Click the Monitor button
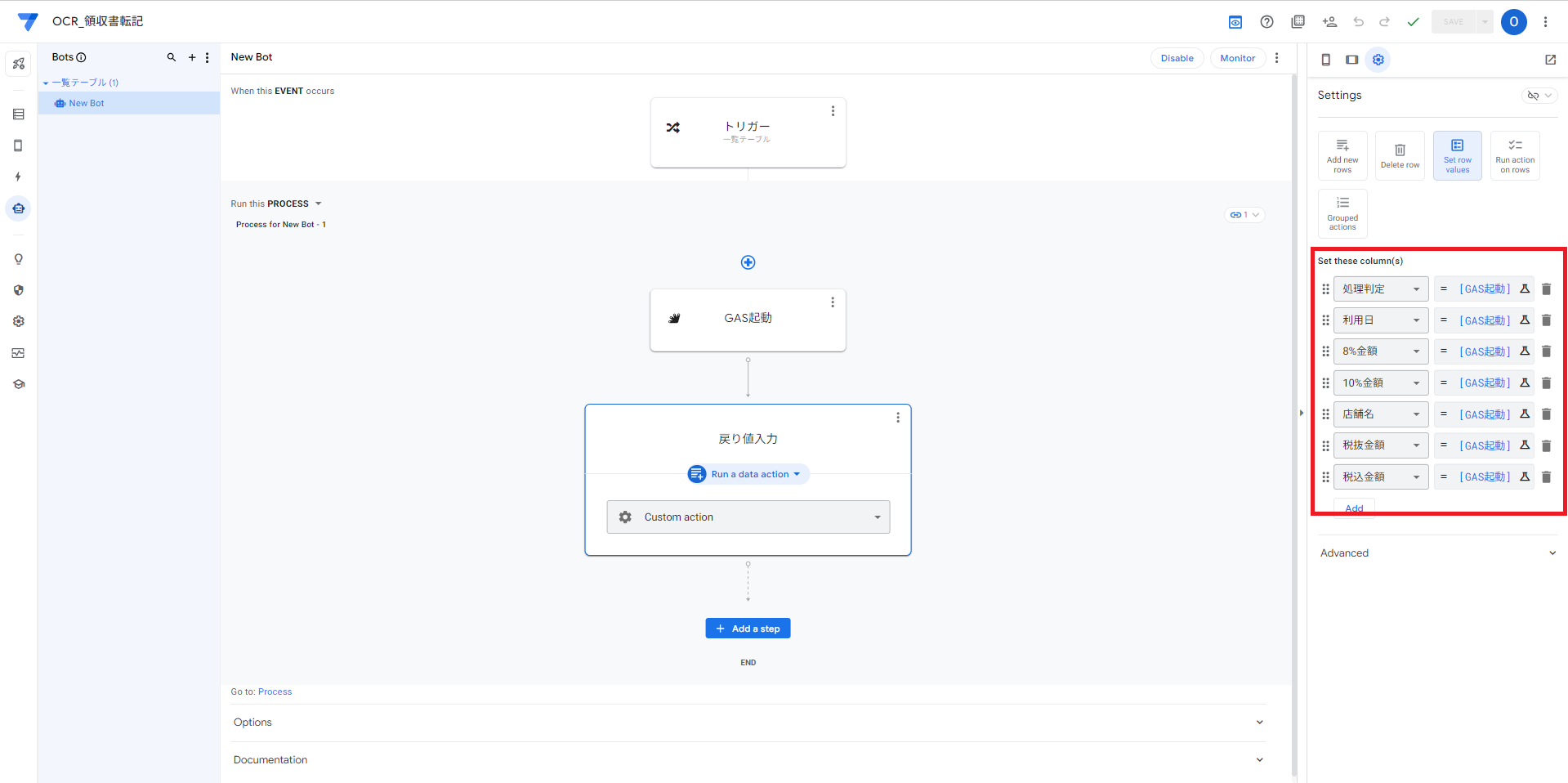Screen dimensions: 1568x783 1237,58
